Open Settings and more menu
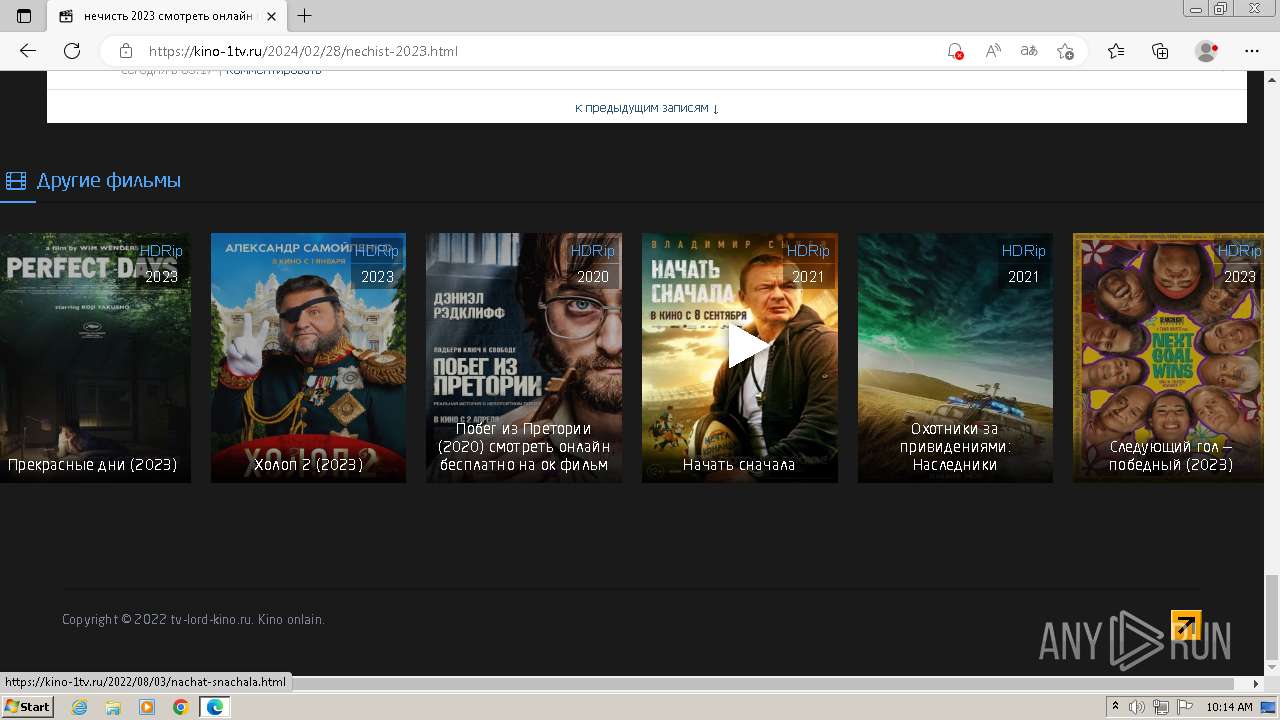 pyautogui.click(x=1252, y=51)
